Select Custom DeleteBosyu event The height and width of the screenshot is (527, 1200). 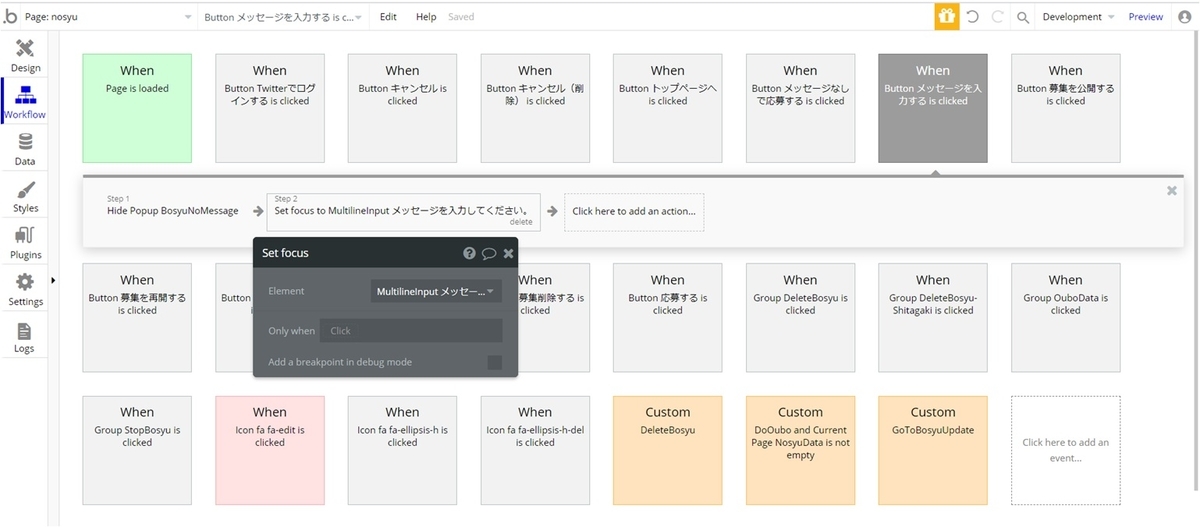click(x=668, y=450)
